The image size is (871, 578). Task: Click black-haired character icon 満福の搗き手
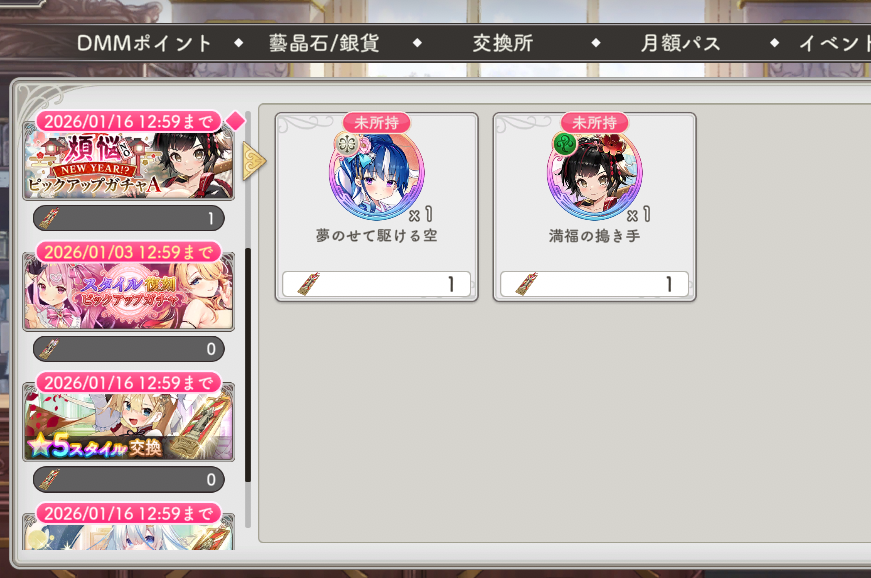click(x=594, y=173)
